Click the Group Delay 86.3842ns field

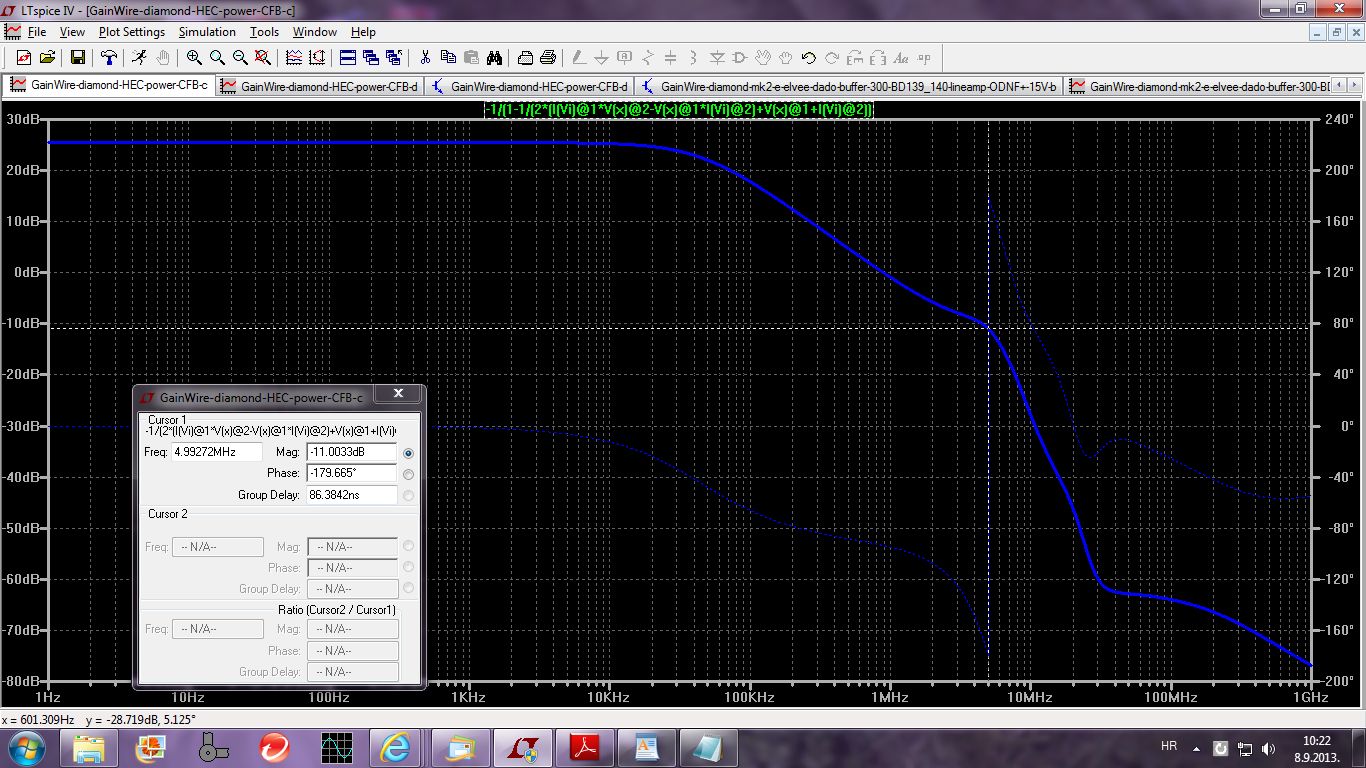point(352,494)
